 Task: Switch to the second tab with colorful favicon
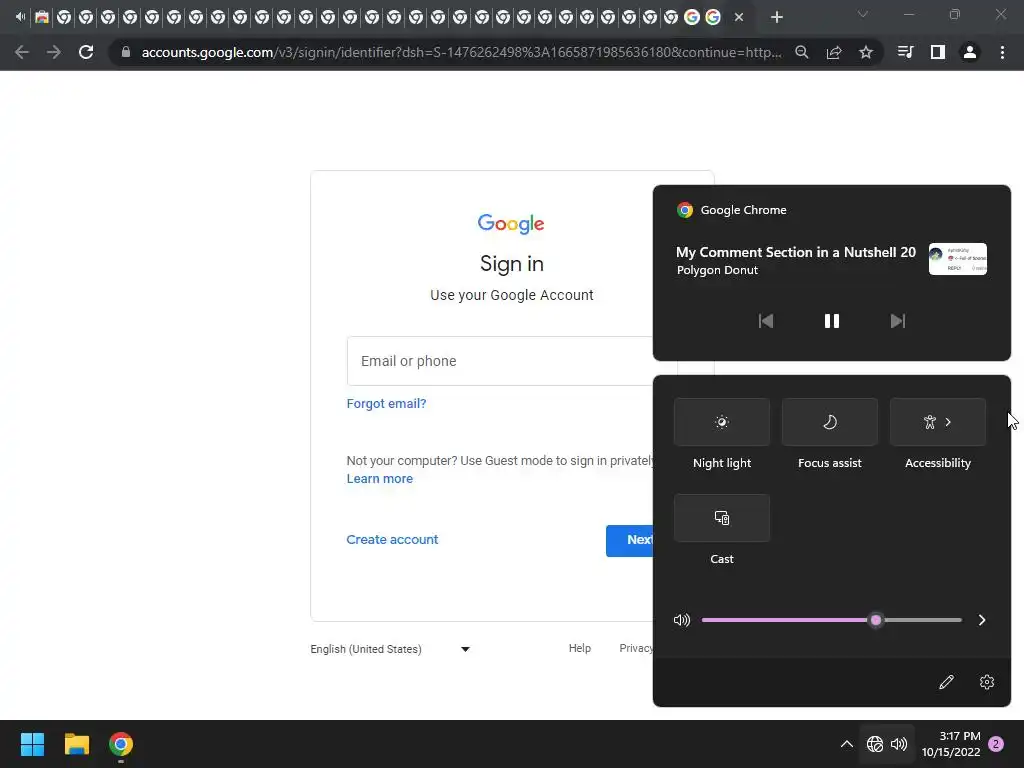pos(42,17)
